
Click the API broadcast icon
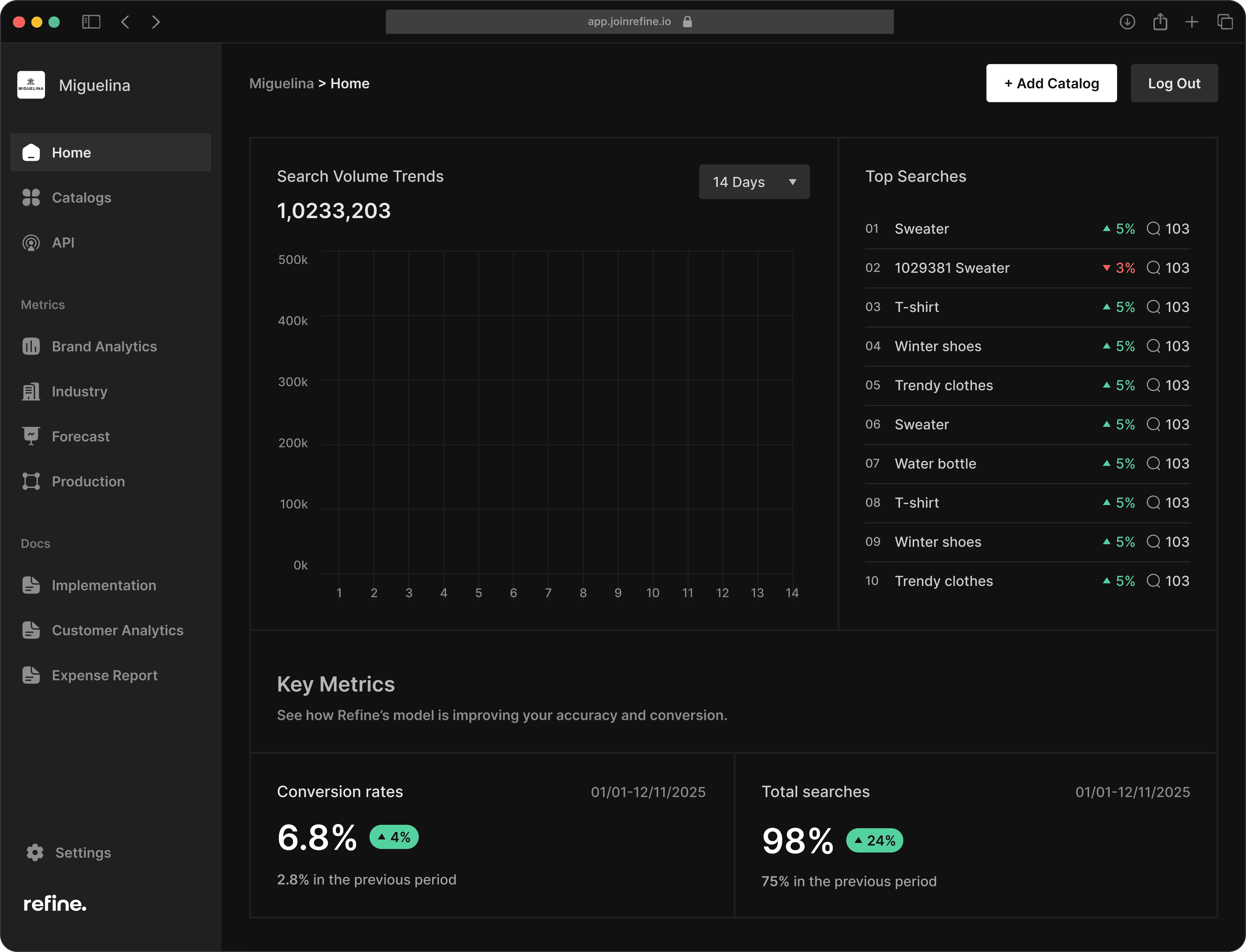click(31, 242)
